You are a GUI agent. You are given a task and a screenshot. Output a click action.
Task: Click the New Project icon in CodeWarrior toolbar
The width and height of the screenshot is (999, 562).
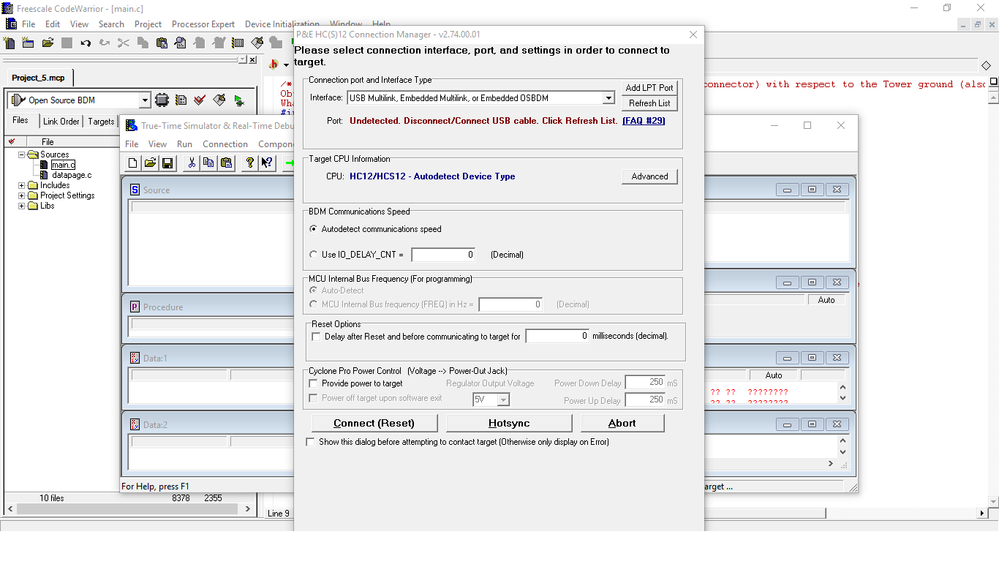pos(28,43)
